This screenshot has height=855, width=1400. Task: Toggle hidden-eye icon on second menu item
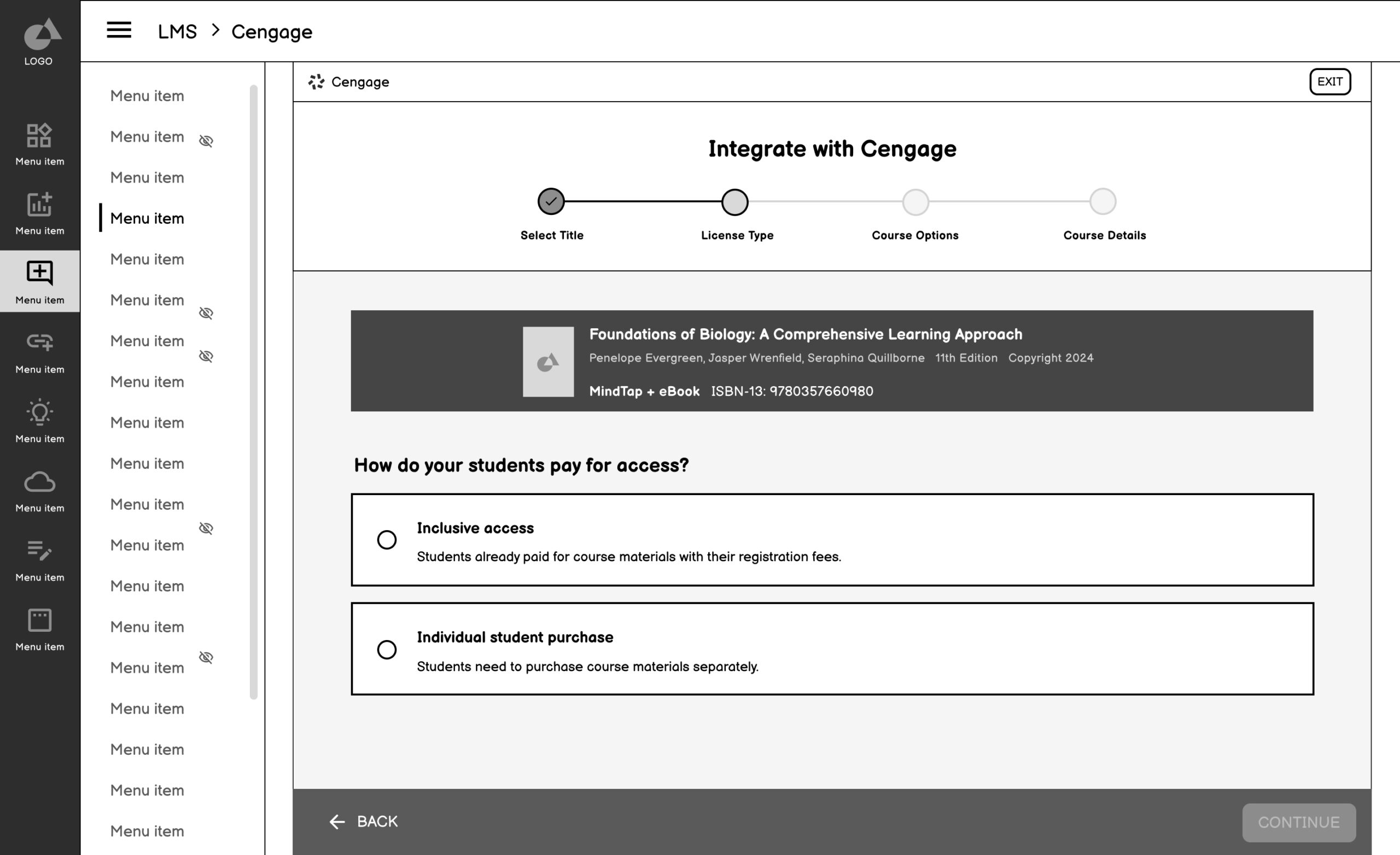206,141
